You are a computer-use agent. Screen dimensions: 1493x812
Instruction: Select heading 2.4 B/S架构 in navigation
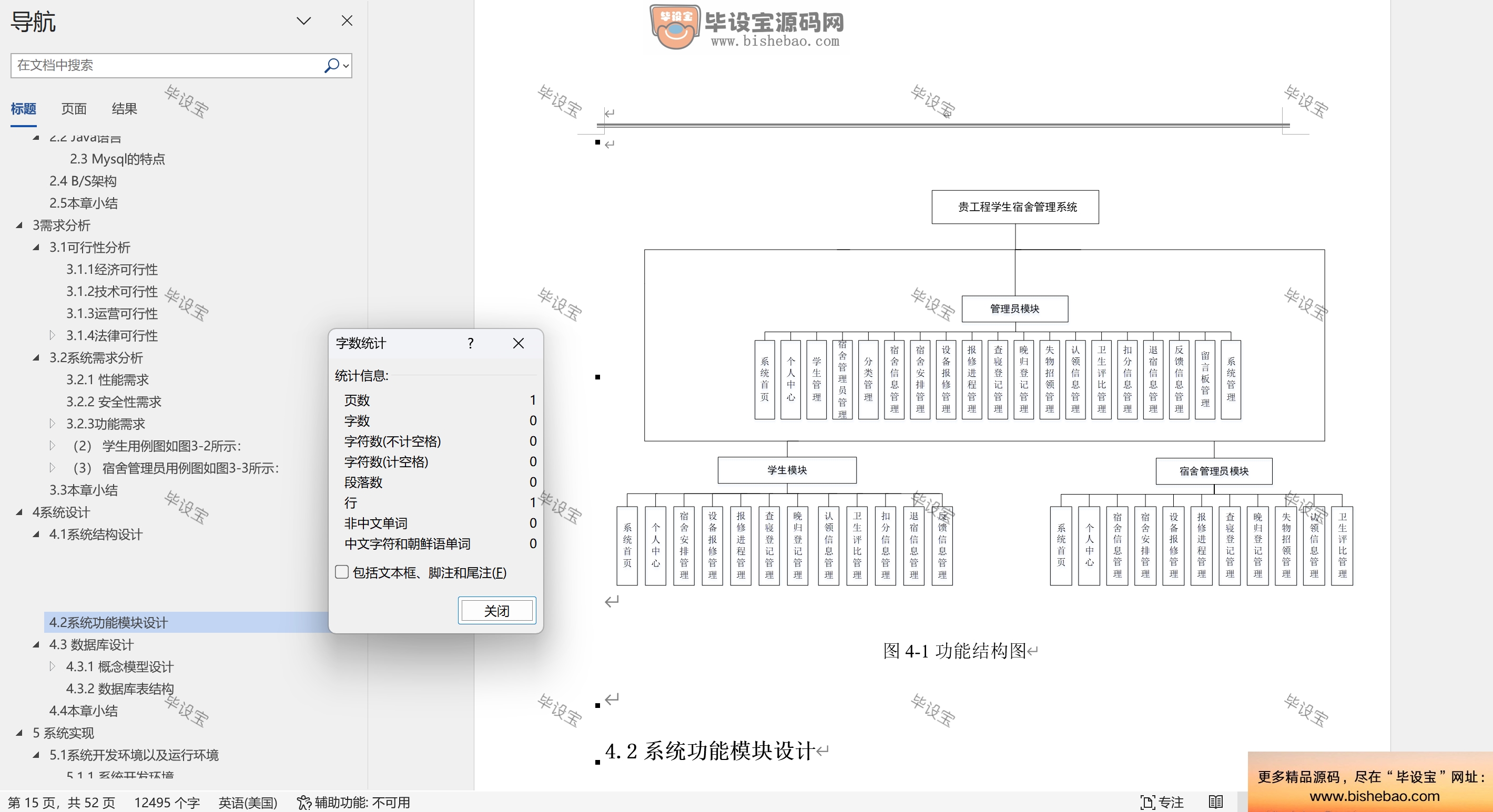(83, 181)
